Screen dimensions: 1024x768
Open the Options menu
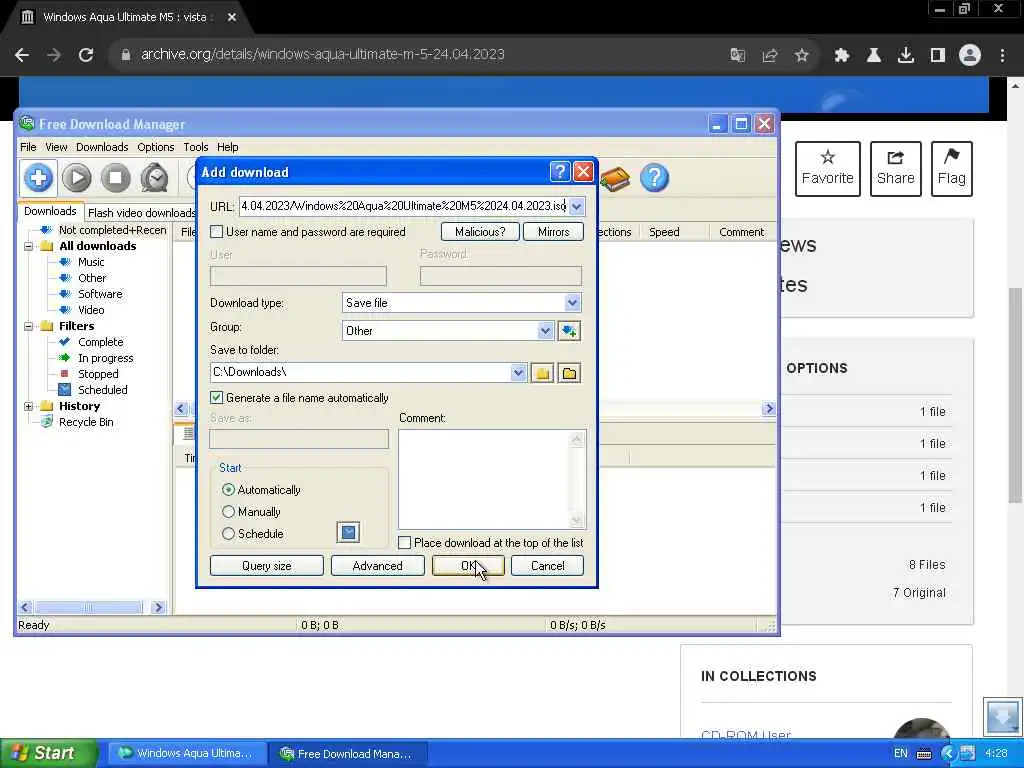pyautogui.click(x=155, y=147)
